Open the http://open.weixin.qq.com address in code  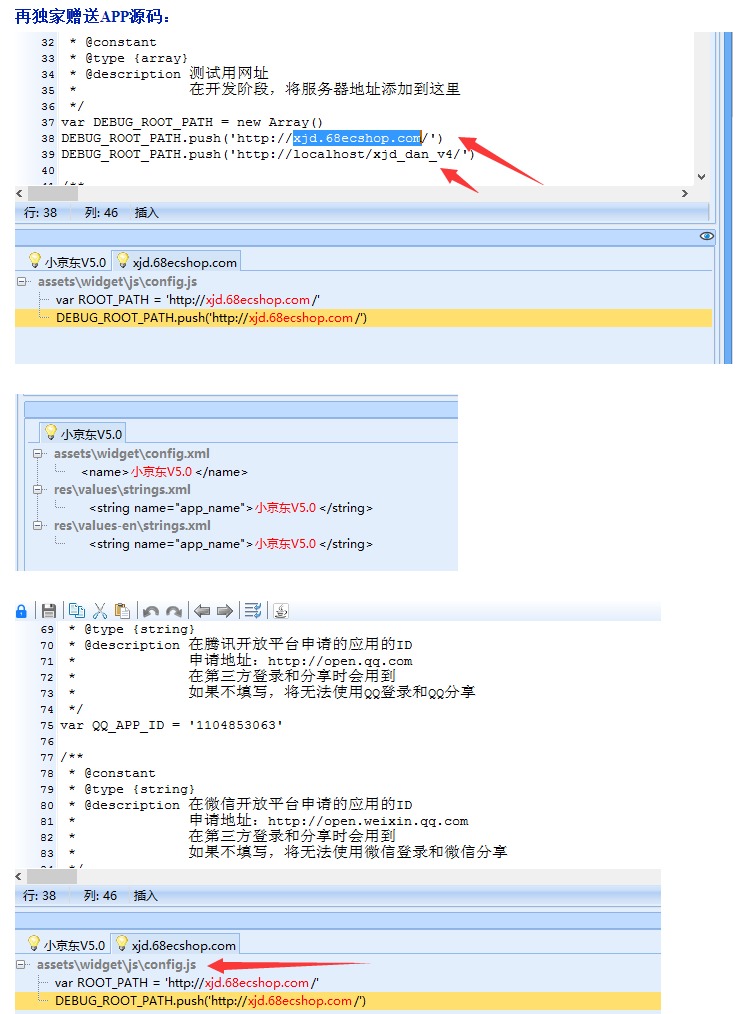point(368,821)
